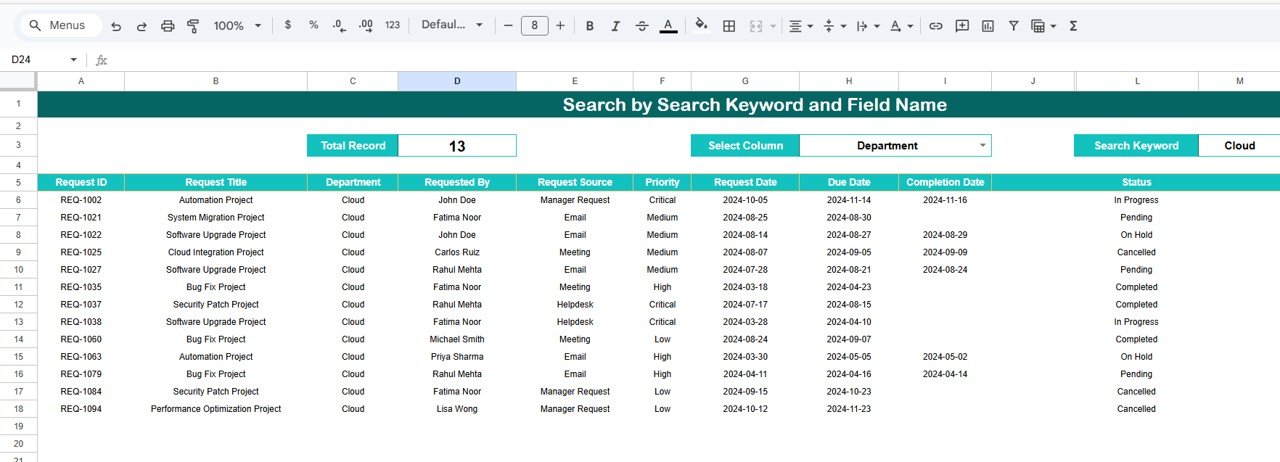This screenshot has width=1280, height=462.
Task: Toggle strikethrough formatting
Action: (641, 26)
